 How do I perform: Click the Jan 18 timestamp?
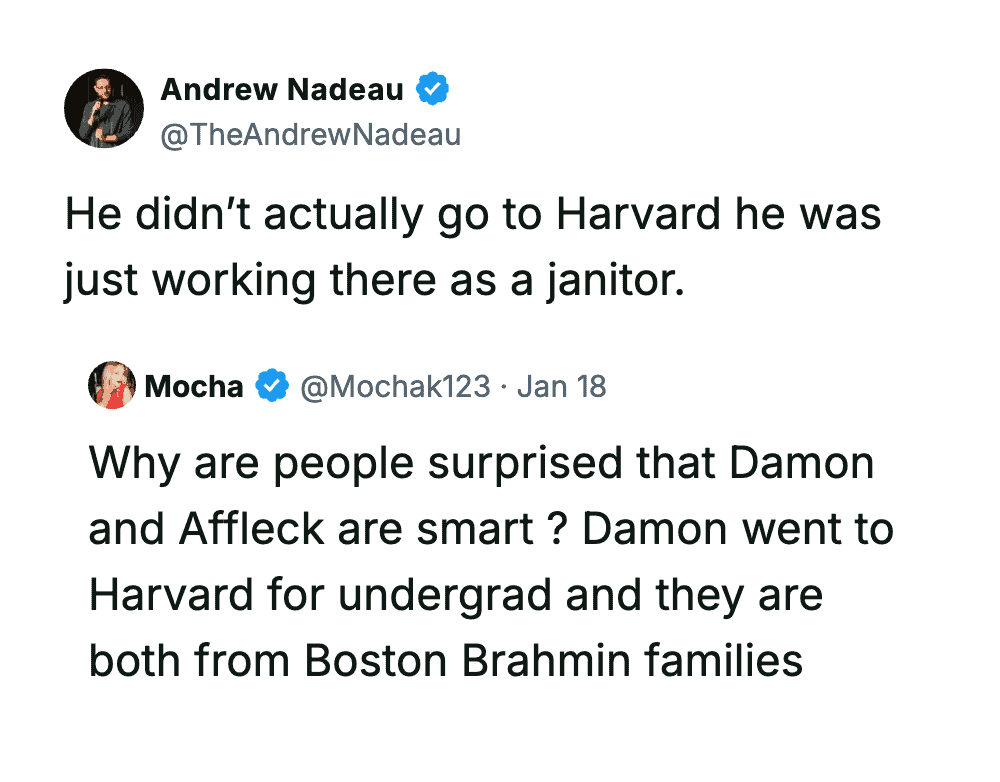tap(562, 387)
